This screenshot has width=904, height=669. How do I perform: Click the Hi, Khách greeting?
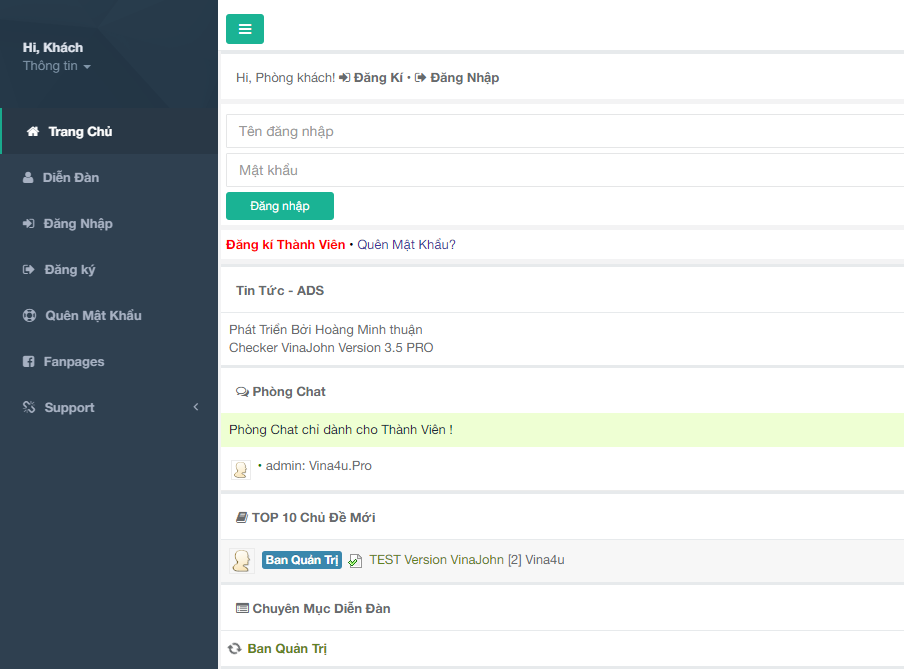pyautogui.click(x=52, y=47)
